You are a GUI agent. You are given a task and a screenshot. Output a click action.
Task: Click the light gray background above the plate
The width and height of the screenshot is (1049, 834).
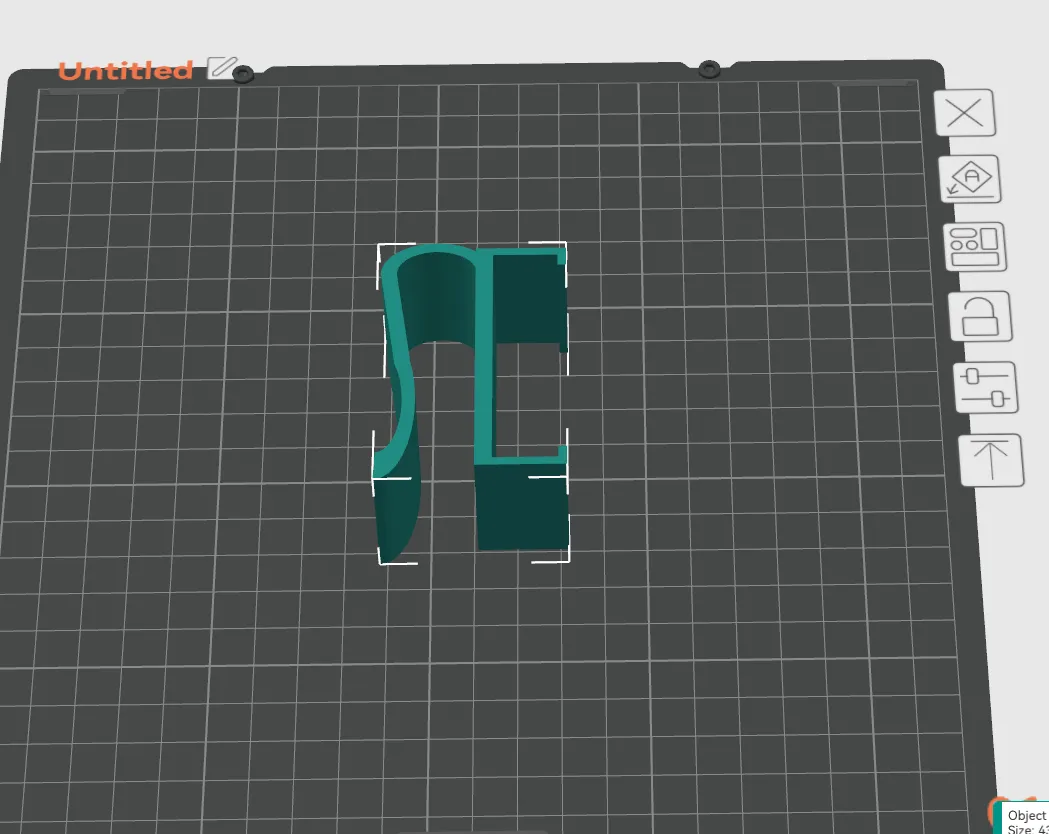coord(500,30)
